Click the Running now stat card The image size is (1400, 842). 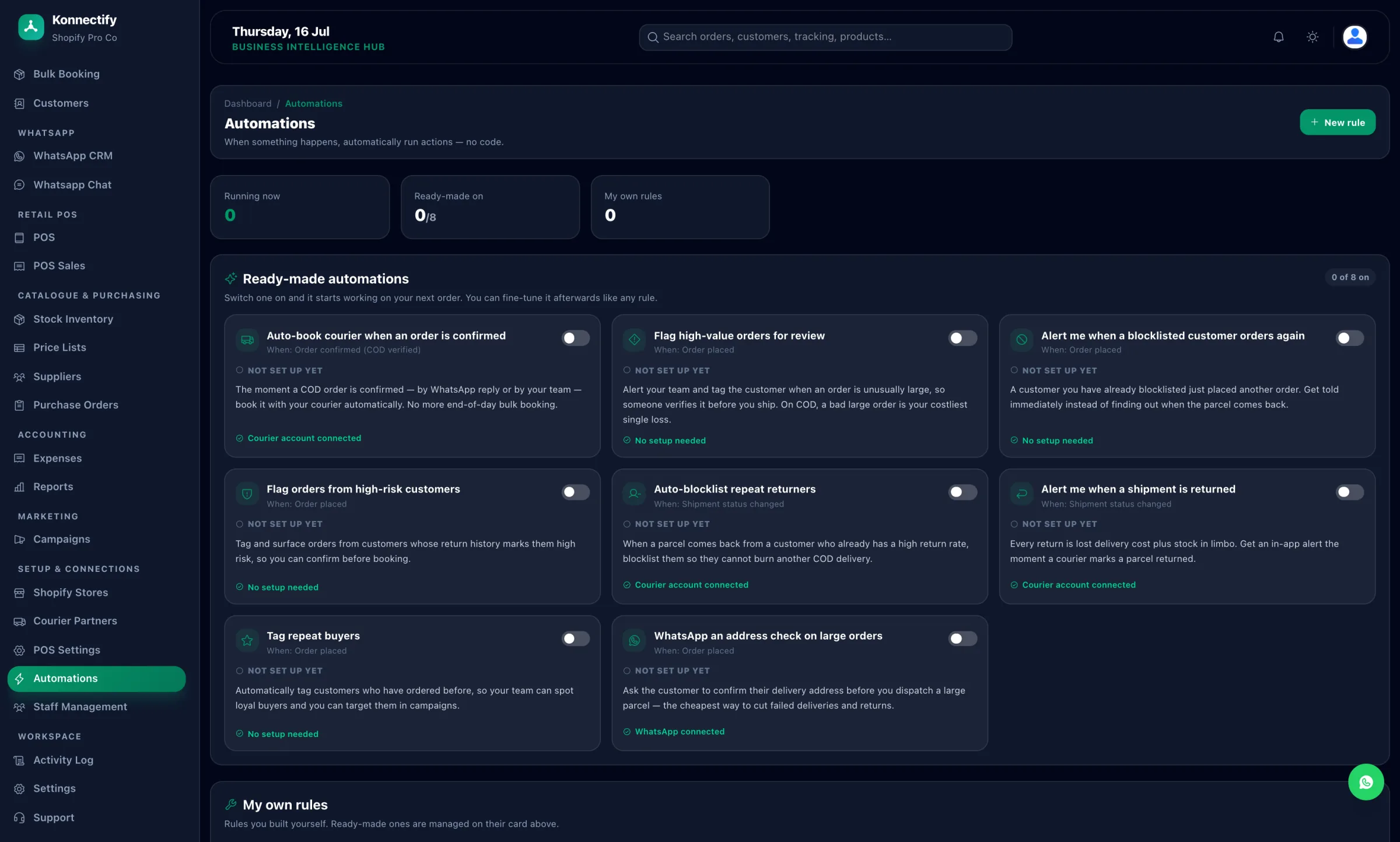tap(299, 207)
